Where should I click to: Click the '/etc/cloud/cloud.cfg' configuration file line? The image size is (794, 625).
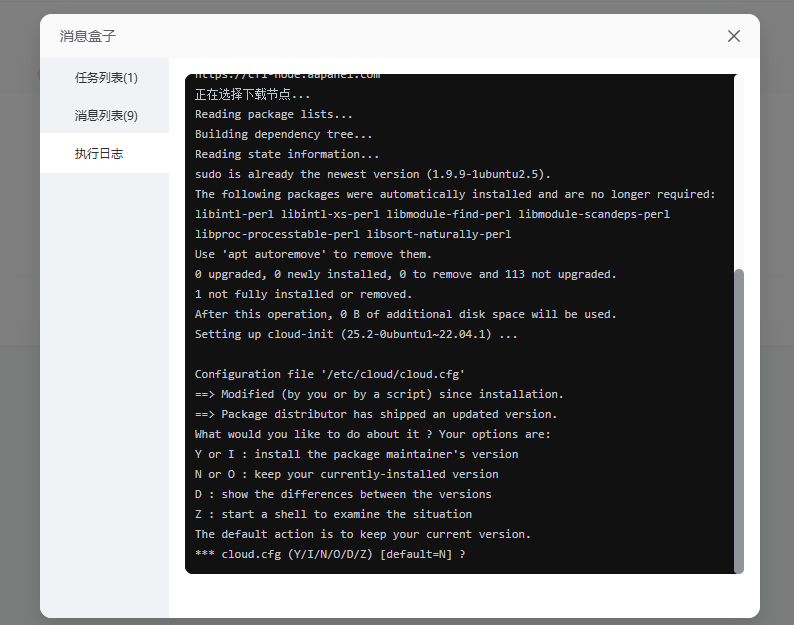[329, 374]
